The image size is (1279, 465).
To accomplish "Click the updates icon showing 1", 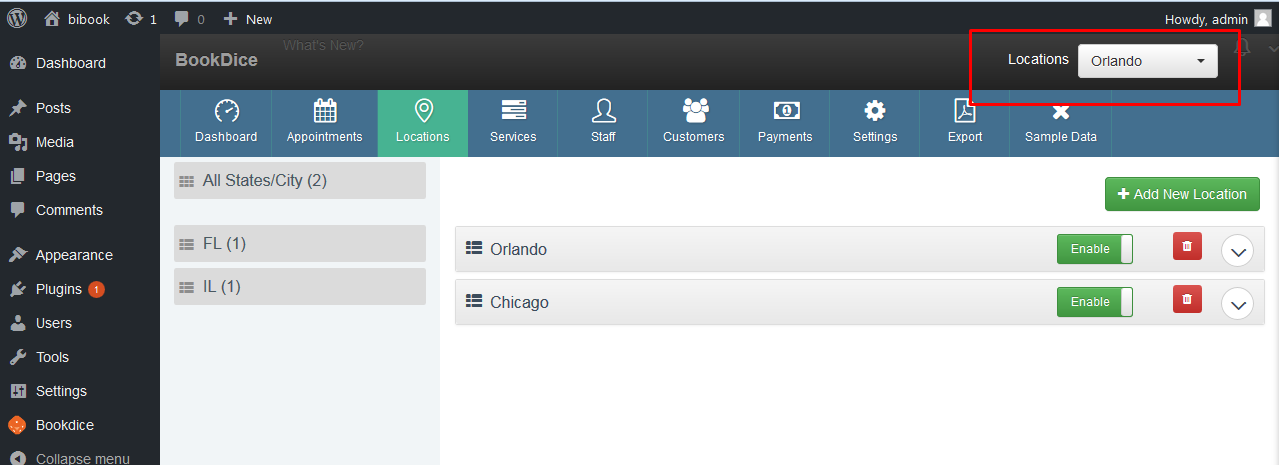I will click(x=141, y=19).
